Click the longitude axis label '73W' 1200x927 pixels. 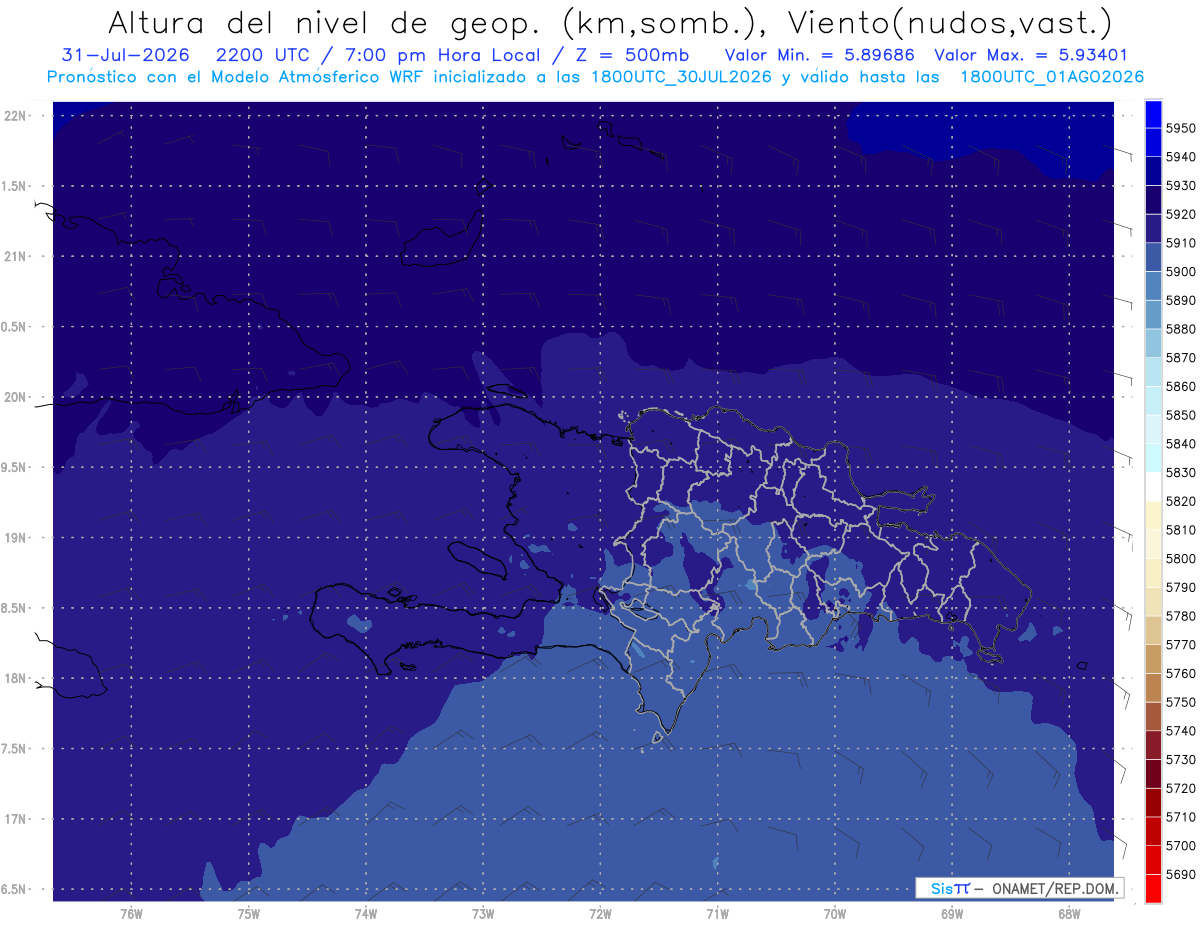pos(483,915)
